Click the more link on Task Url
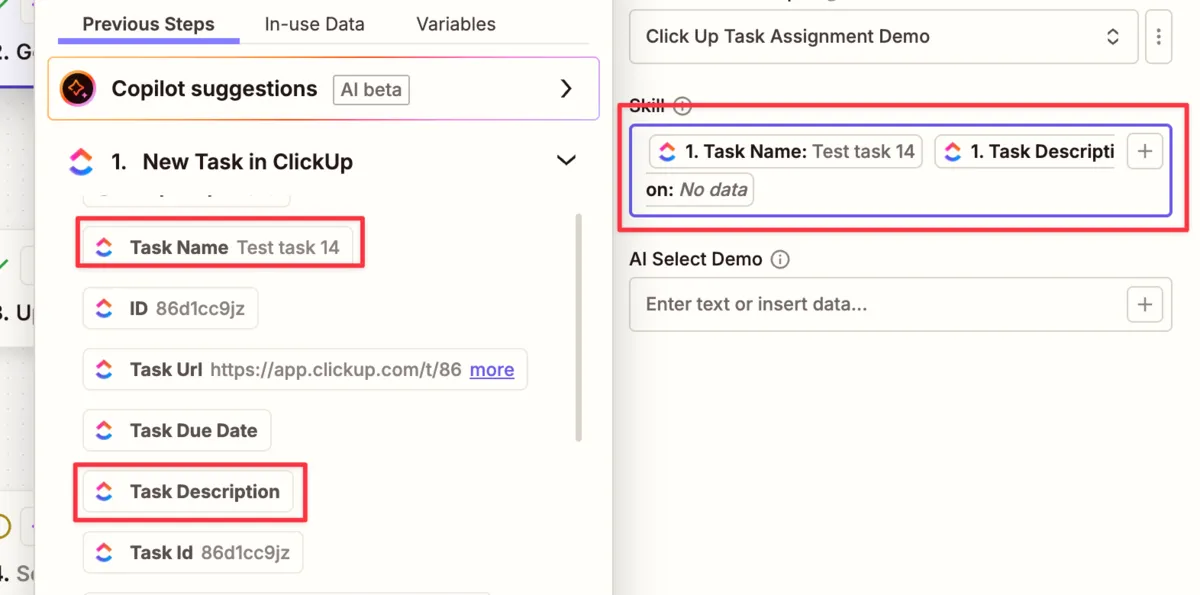Image resolution: width=1200 pixels, height=595 pixels. (491, 369)
